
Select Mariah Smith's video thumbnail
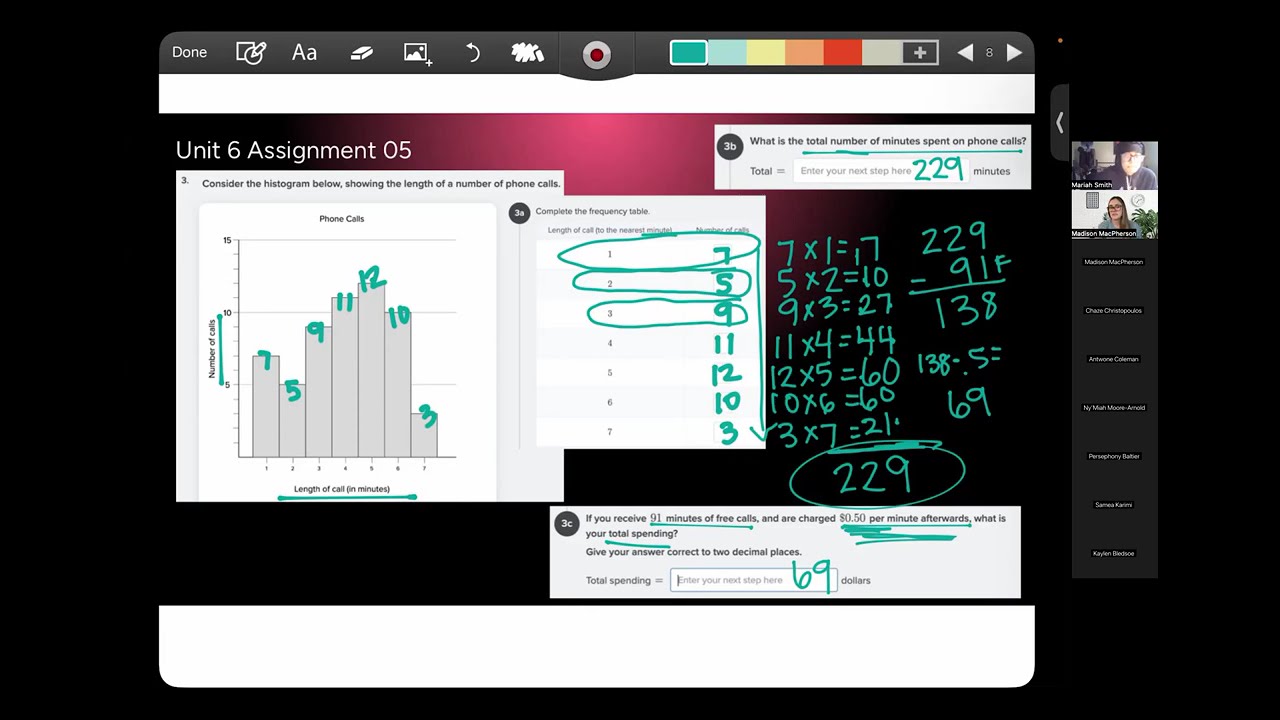tap(1114, 165)
